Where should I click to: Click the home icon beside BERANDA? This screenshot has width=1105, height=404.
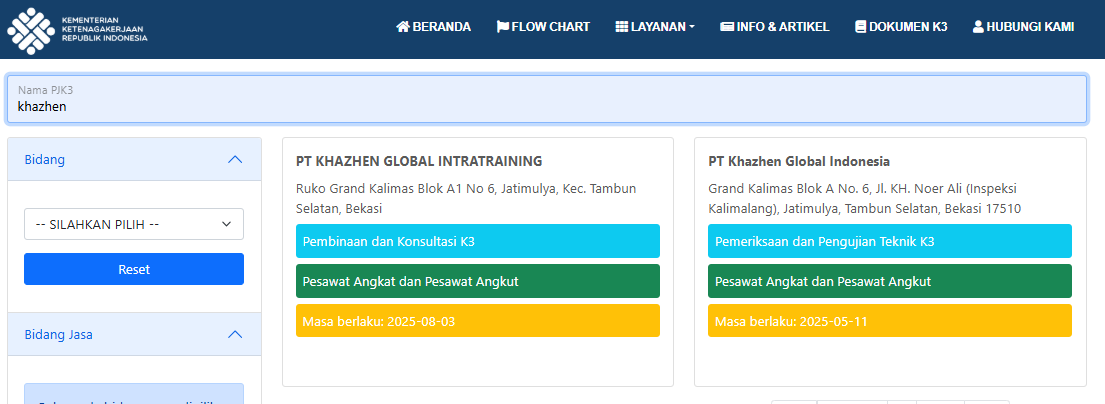pos(402,27)
